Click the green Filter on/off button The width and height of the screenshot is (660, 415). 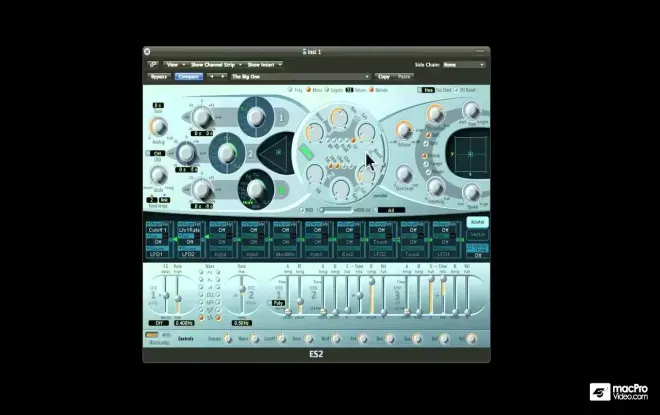pos(306,152)
